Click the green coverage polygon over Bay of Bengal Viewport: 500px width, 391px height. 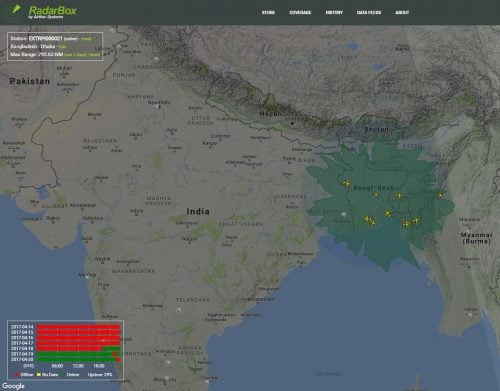383,247
